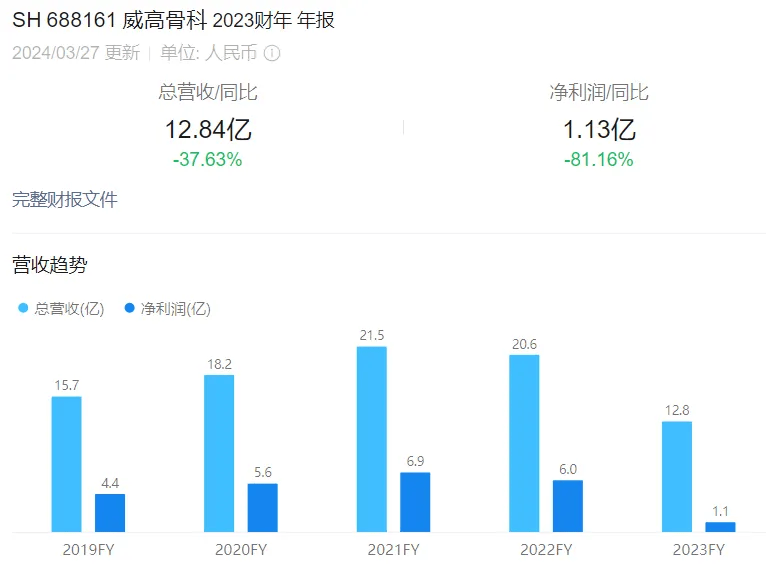766x570 pixels.
Task: Select the 2019FY net profit bar 4.4
Action: pyautogui.click(x=110, y=513)
